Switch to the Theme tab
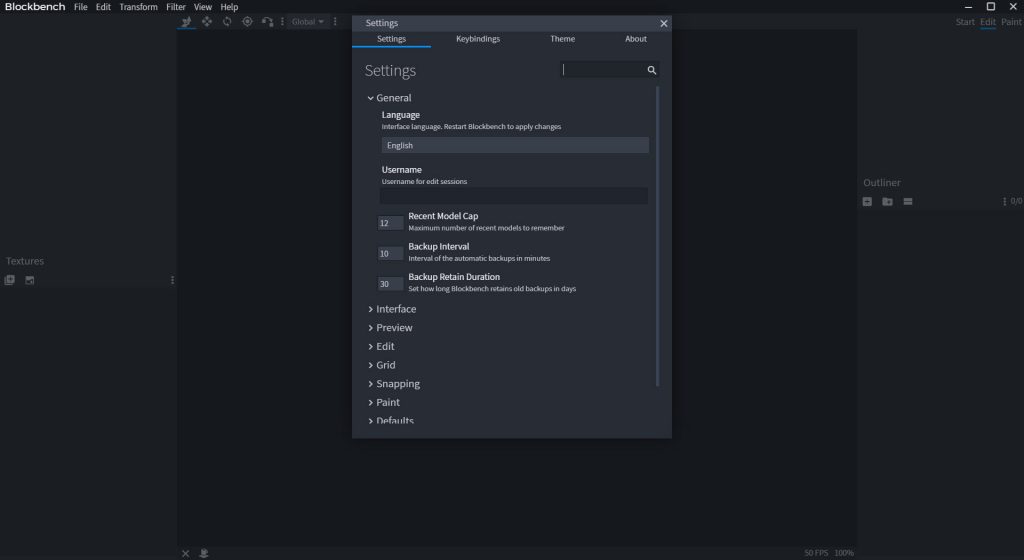This screenshot has height=560, width=1024. (x=562, y=39)
